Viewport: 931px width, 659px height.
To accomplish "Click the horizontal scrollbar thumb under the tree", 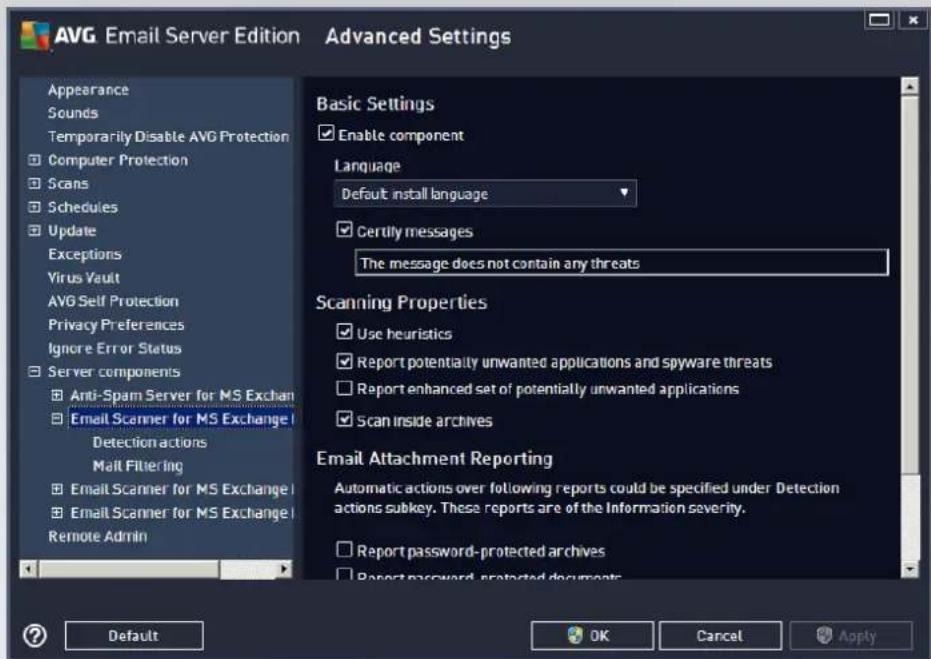I will coord(129,569).
